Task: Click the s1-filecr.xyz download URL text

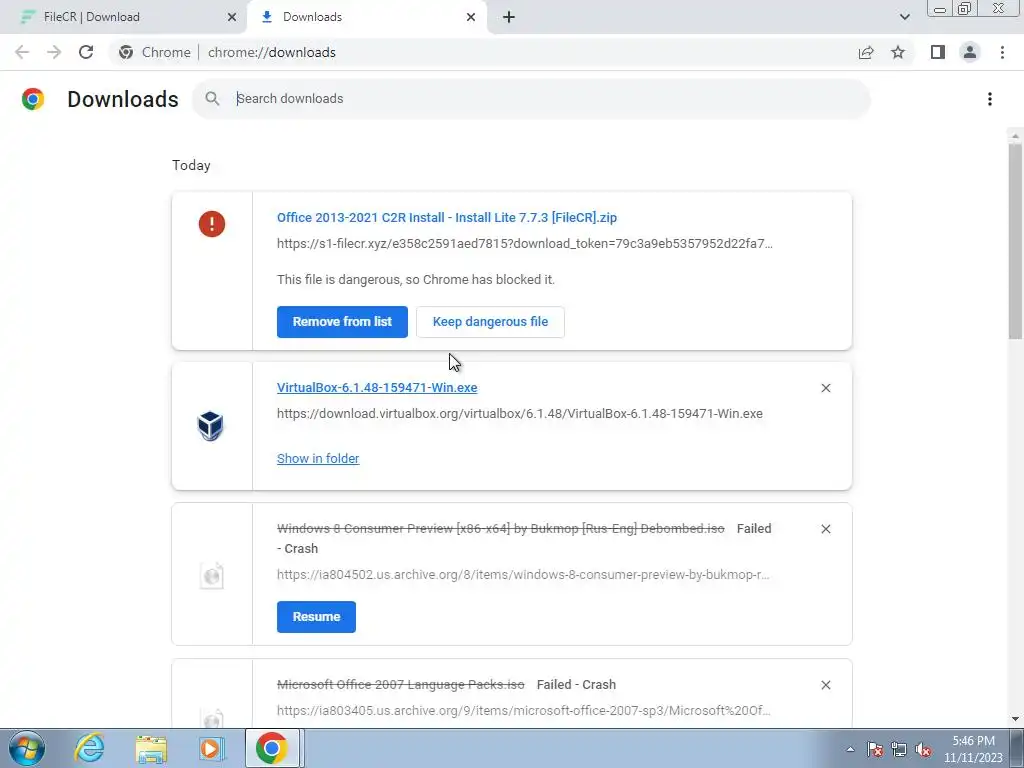Action: click(x=524, y=244)
